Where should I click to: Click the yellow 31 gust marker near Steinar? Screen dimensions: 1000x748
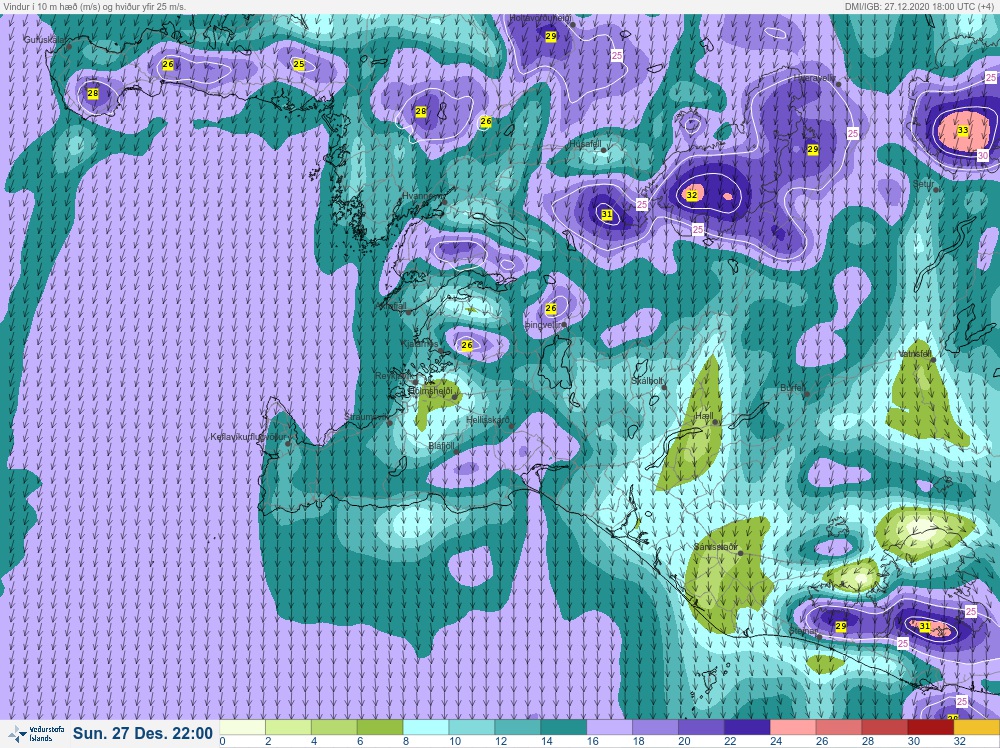click(925, 627)
